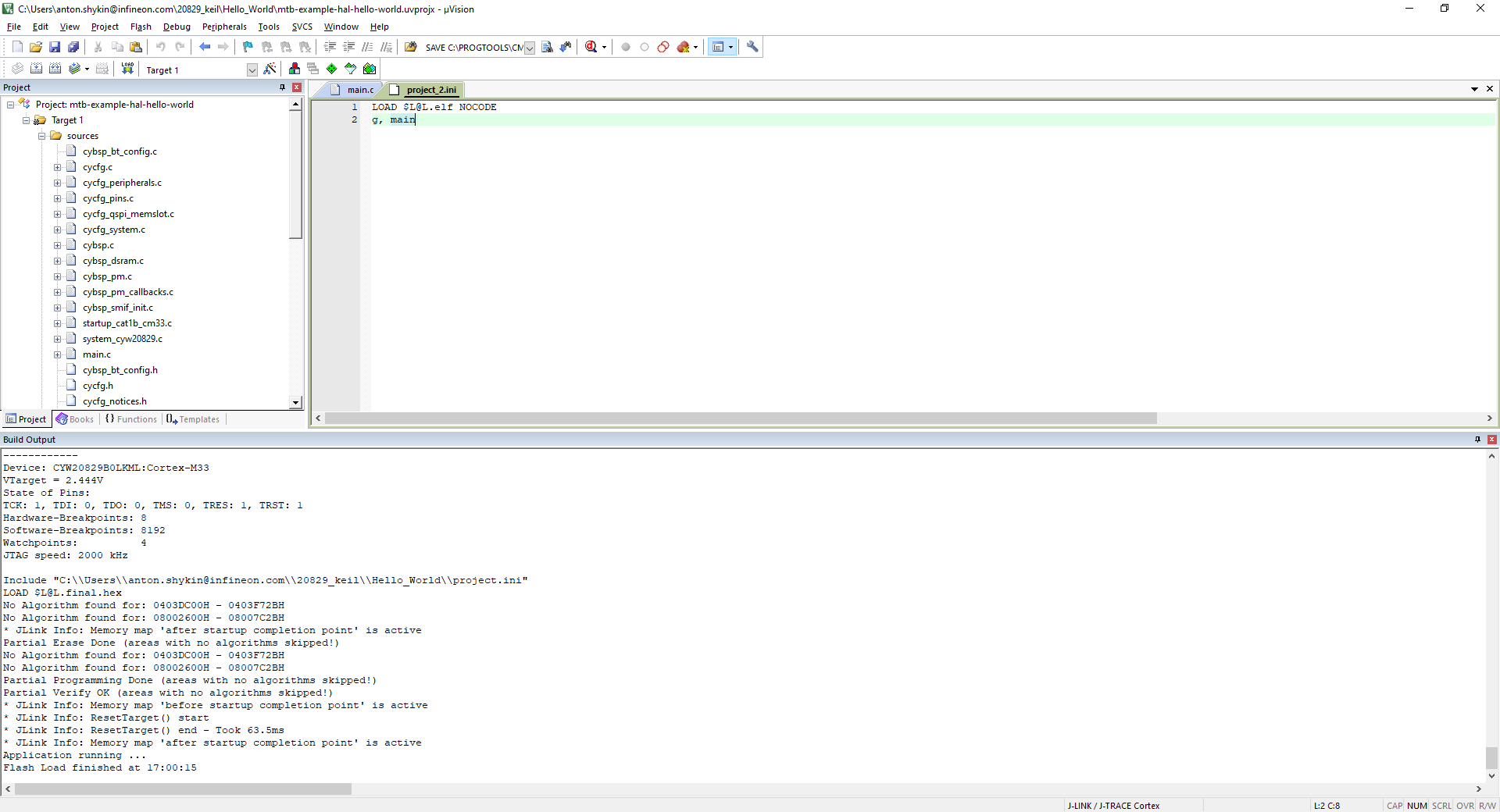This screenshot has height=812, width=1500.
Task: Open the Peripherals menu
Action: click(x=224, y=27)
